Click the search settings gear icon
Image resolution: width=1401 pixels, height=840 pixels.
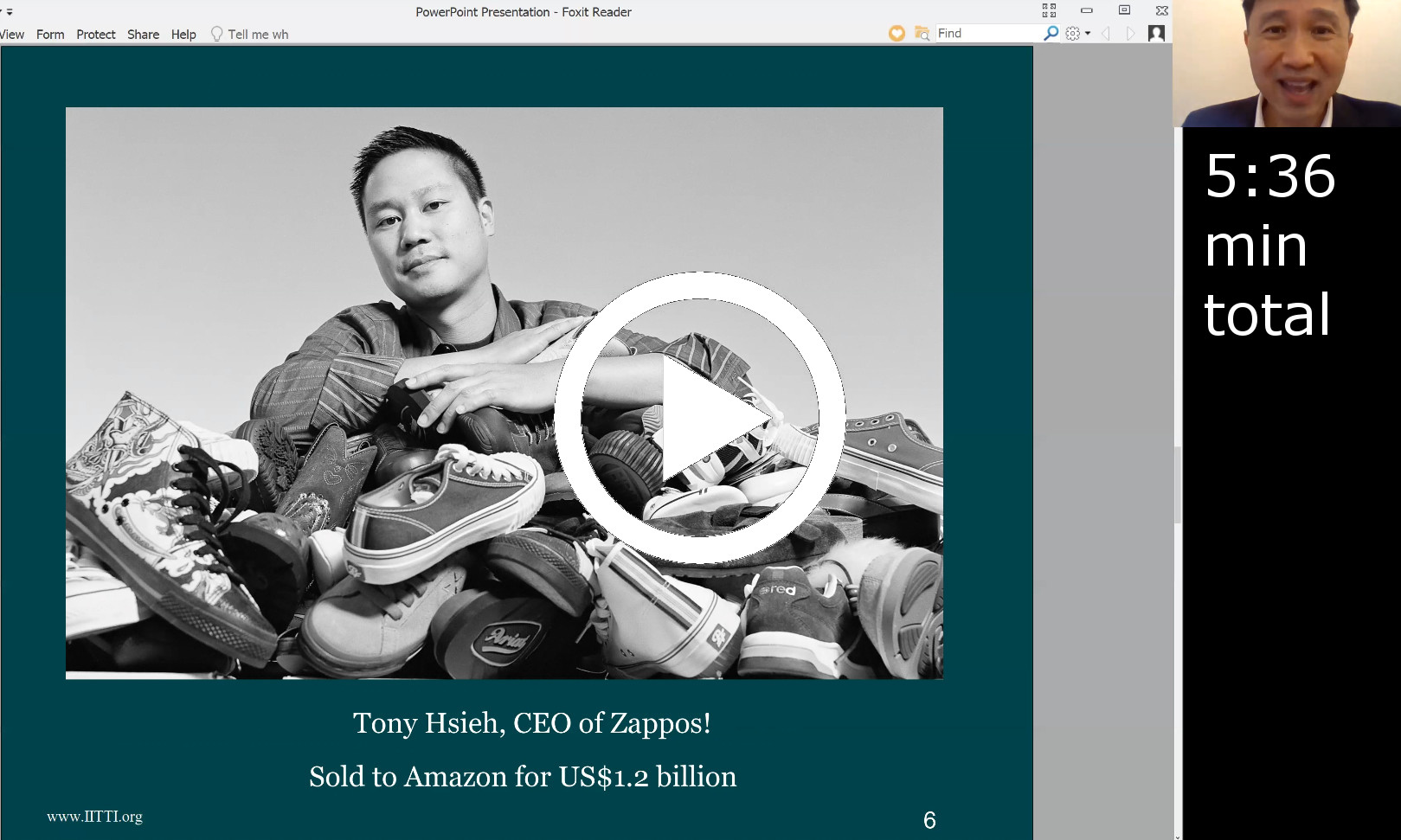tap(1073, 34)
